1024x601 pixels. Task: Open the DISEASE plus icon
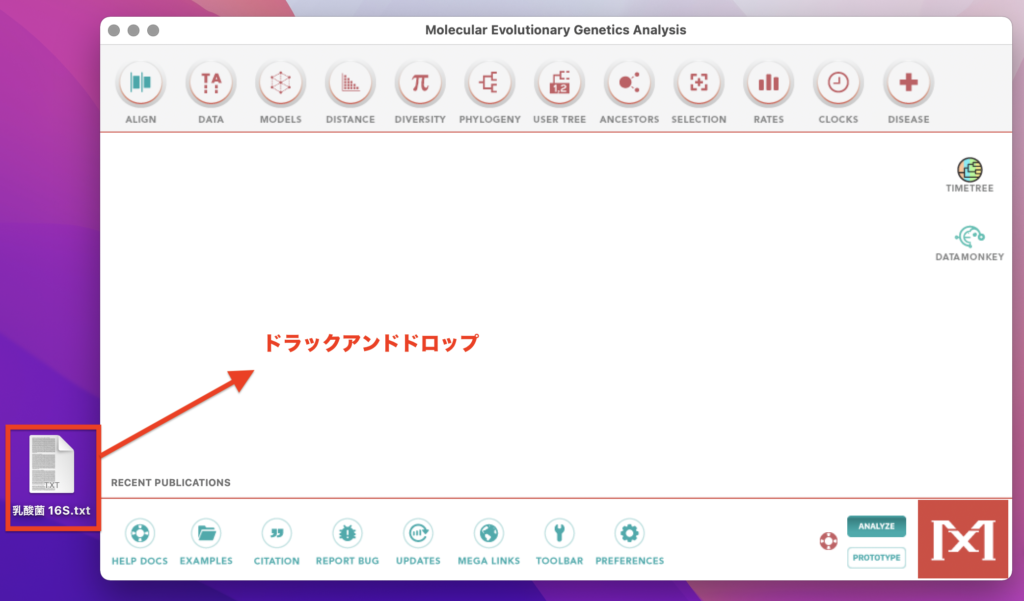(908, 83)
